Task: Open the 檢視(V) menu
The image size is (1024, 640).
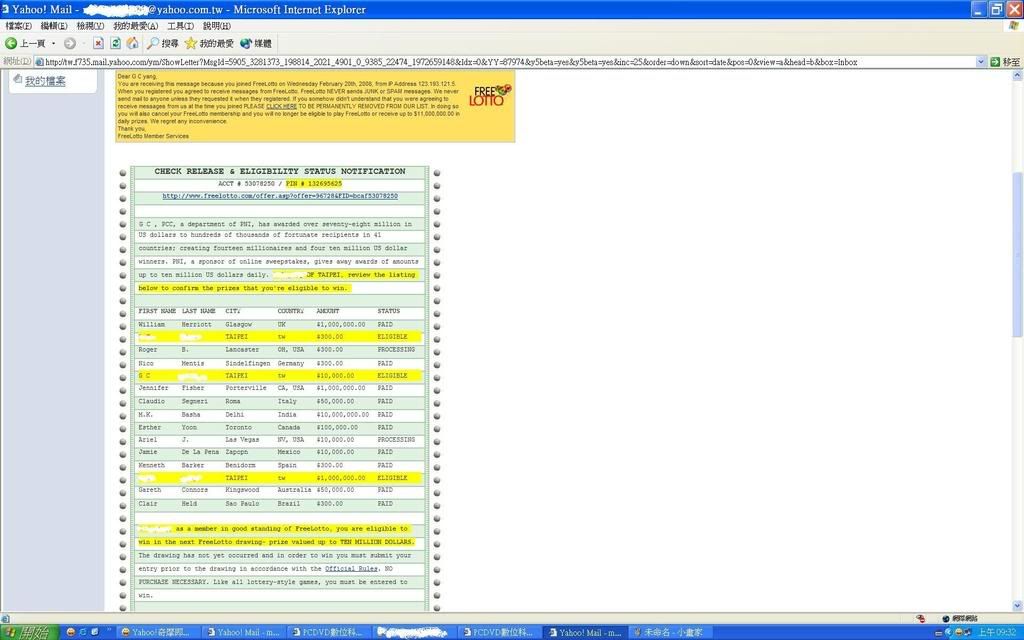Action: [x=90, y=25]
